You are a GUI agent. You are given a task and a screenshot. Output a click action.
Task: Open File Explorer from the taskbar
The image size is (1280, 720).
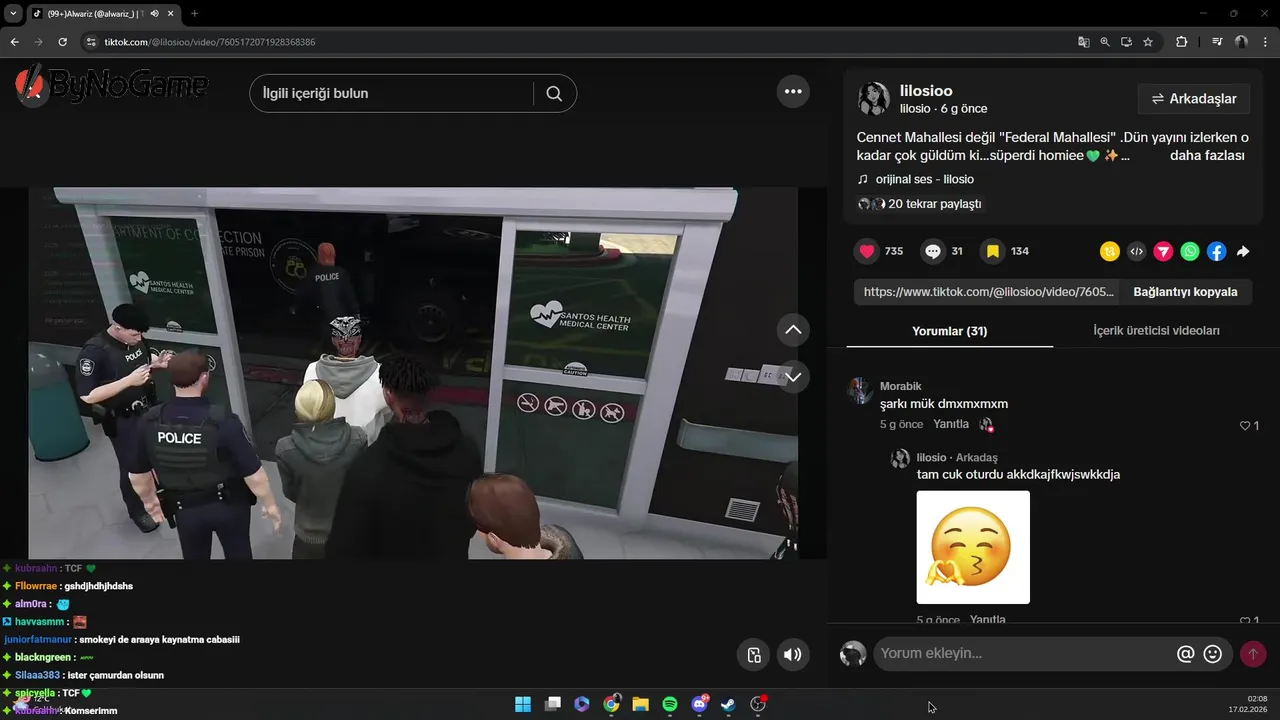click(640, 704)
